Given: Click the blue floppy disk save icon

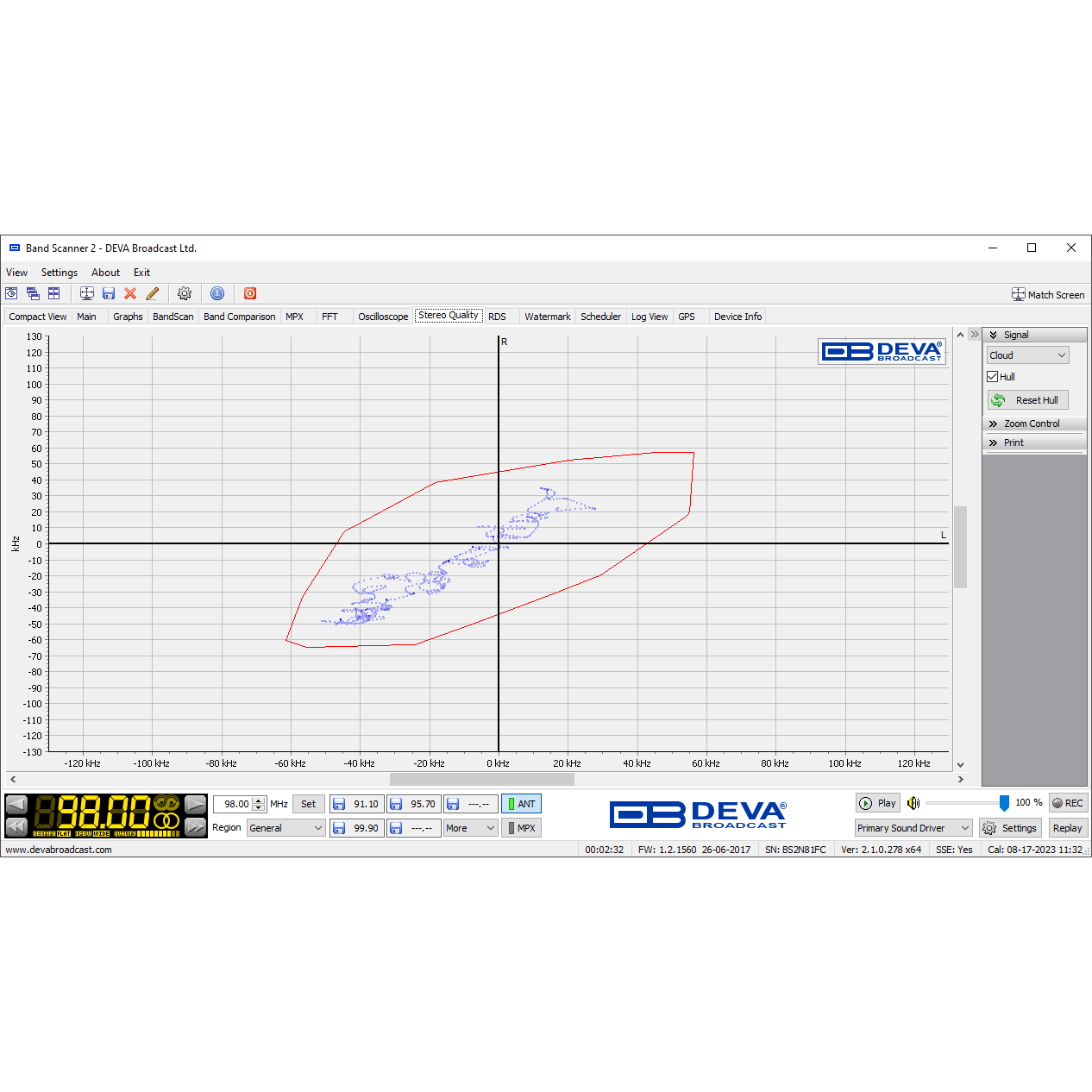Looking at the screenshot, I should (x=109, y=294).
